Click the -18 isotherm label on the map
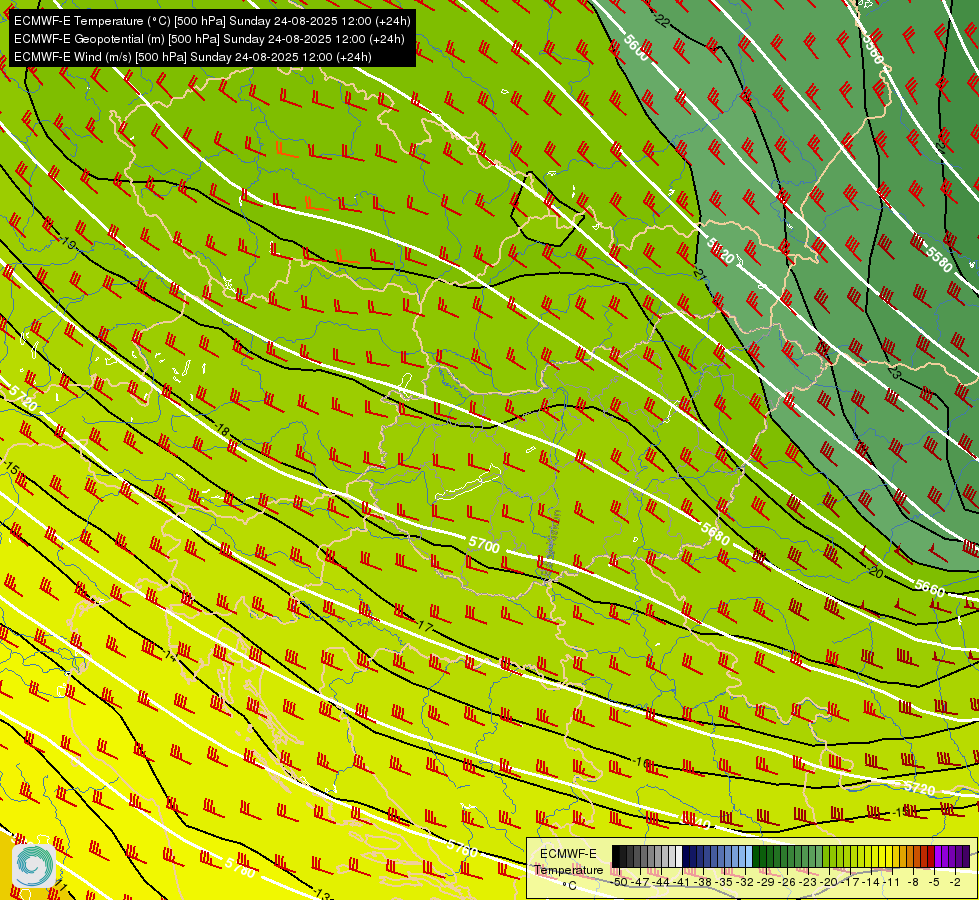The width and height of the screenshot is (979, 900). point(222,430)
